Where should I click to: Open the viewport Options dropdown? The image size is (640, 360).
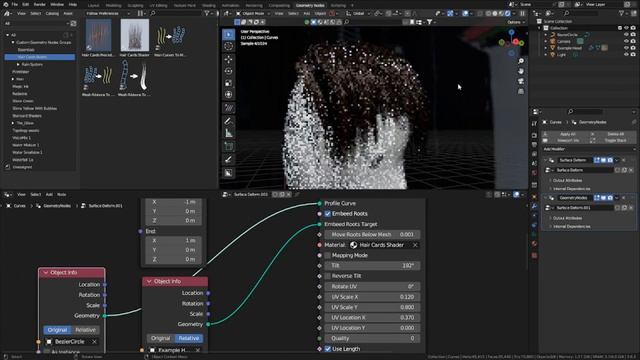516,22
